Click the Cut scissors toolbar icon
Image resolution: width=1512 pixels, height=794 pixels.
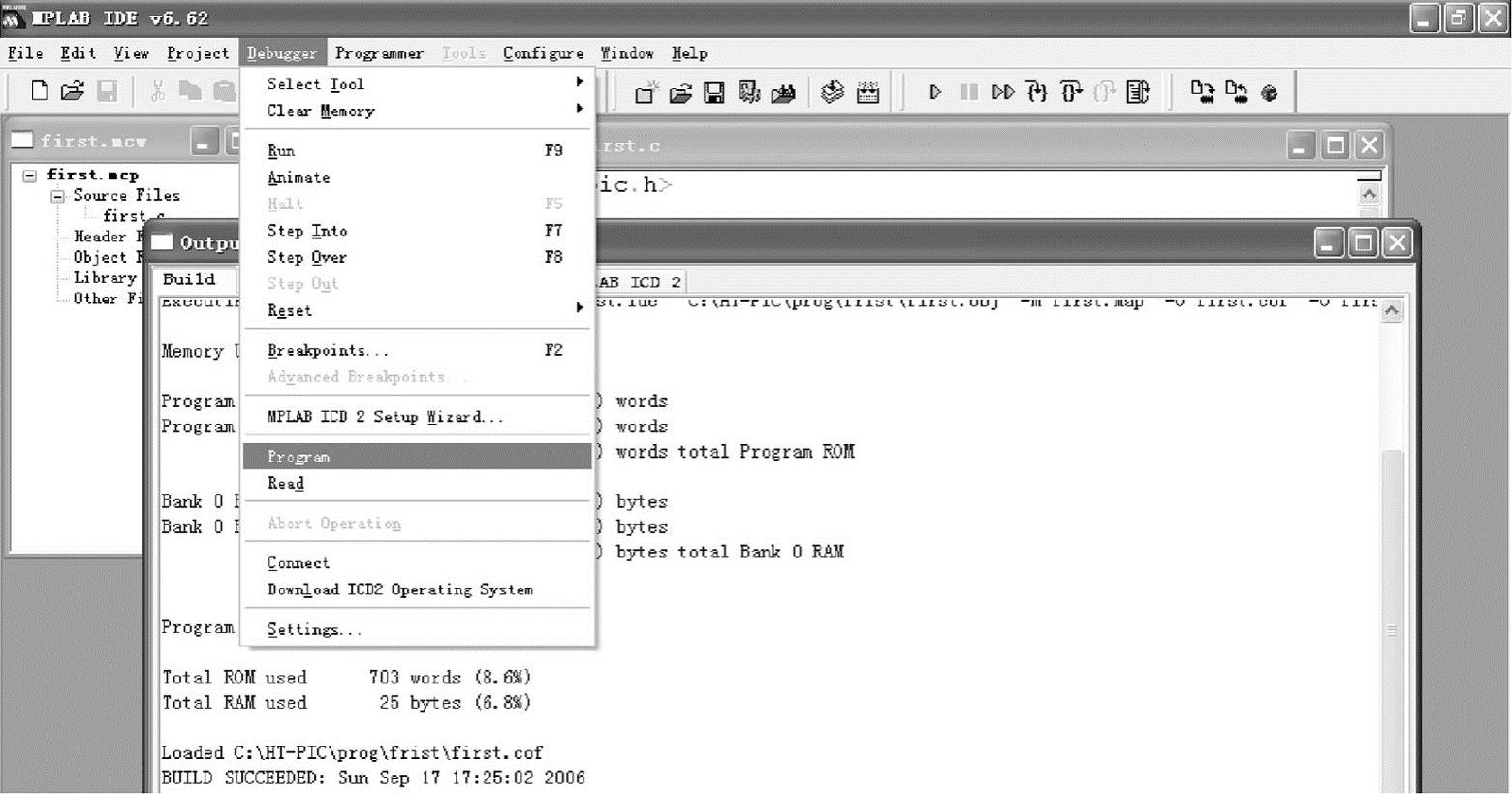tap(158, 91)
